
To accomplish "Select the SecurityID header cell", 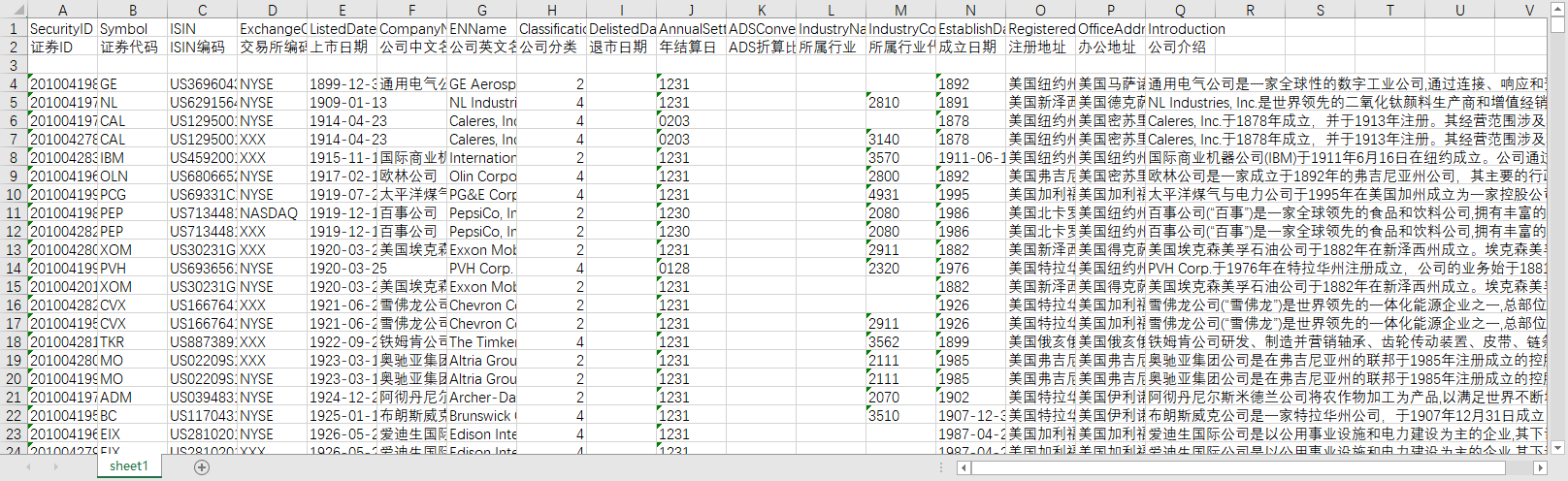I will (62, 28).
